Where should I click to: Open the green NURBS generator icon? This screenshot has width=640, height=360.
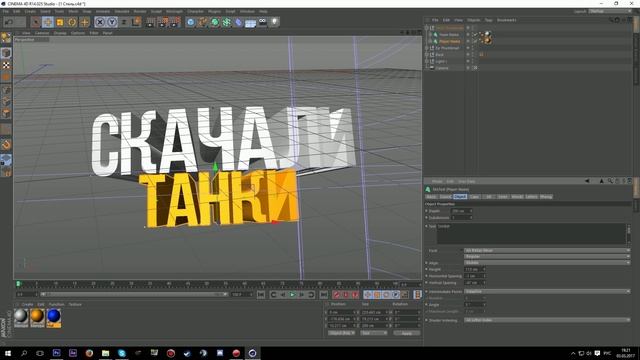(215, 22)
